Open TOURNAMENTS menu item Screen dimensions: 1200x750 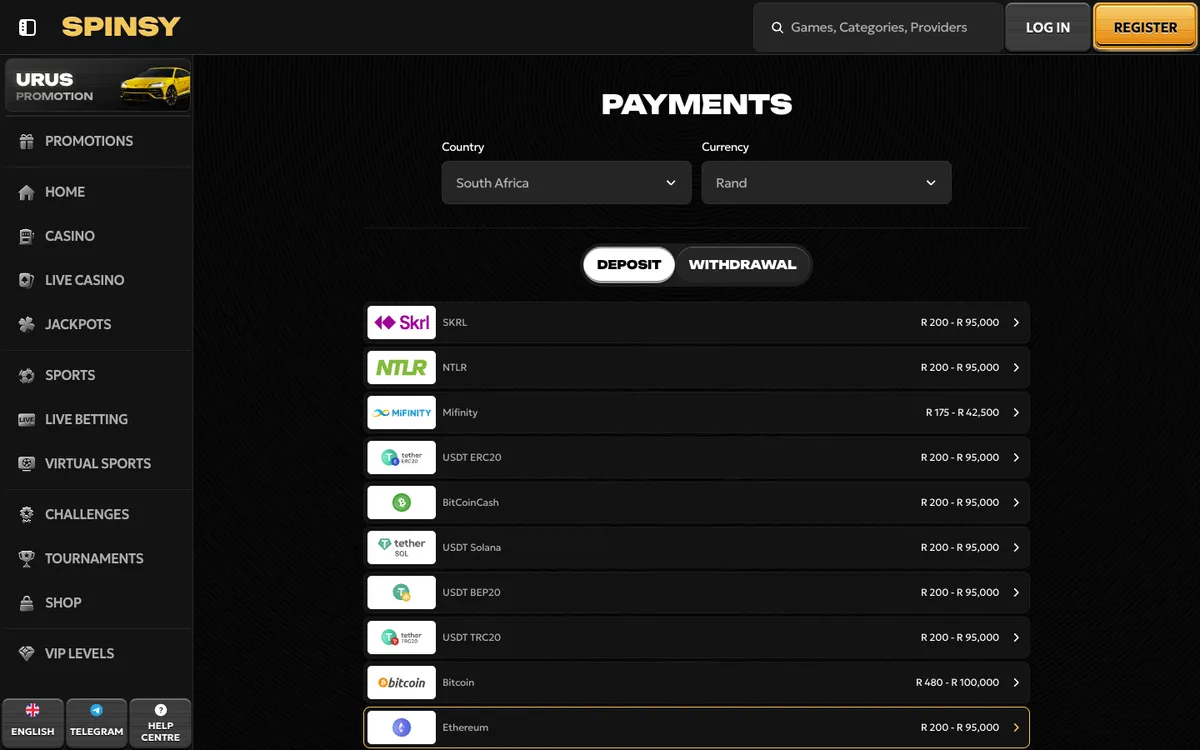pyautogui.click(x=97, y=559)
